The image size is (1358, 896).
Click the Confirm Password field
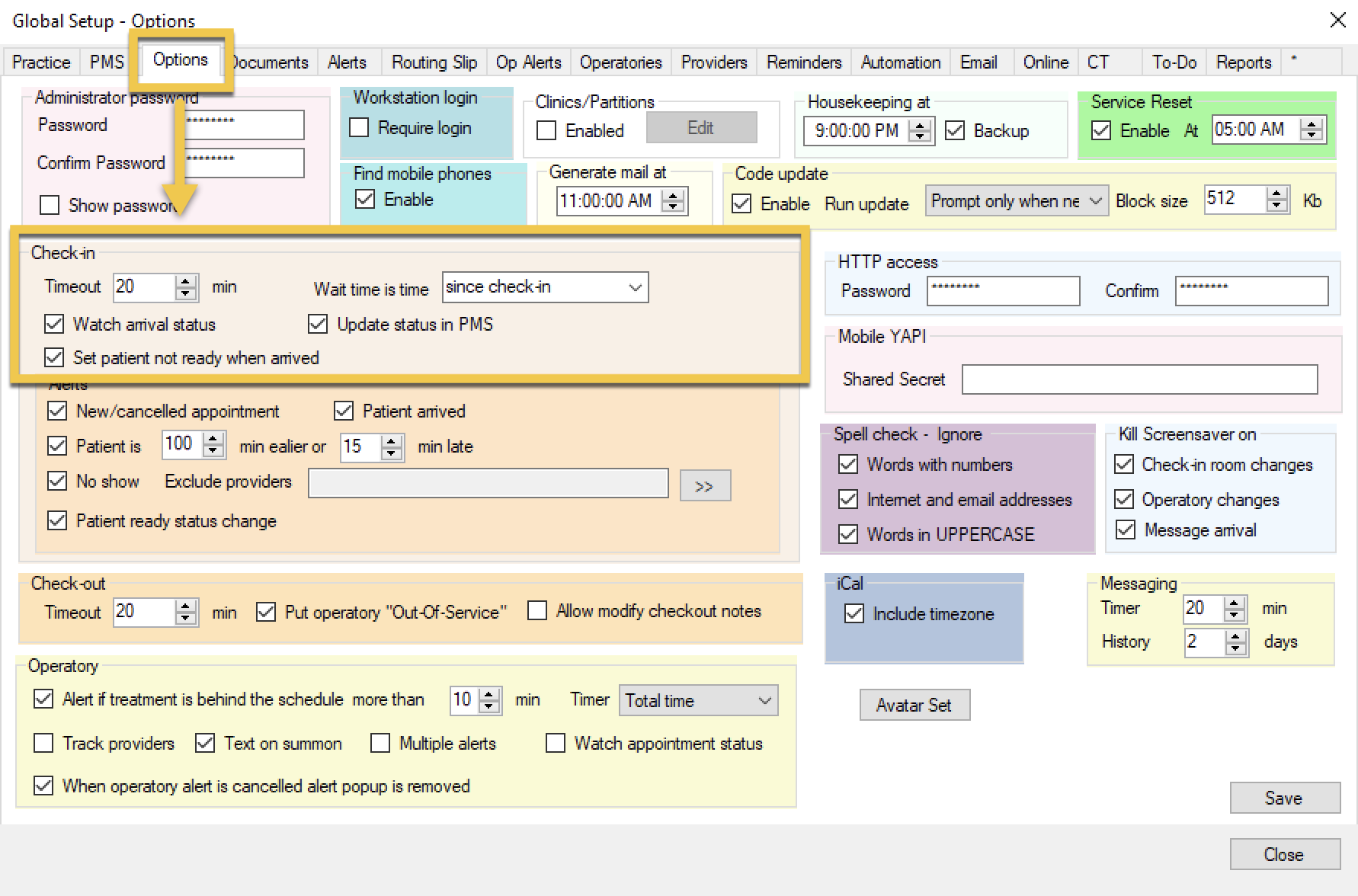coord(244,163)
